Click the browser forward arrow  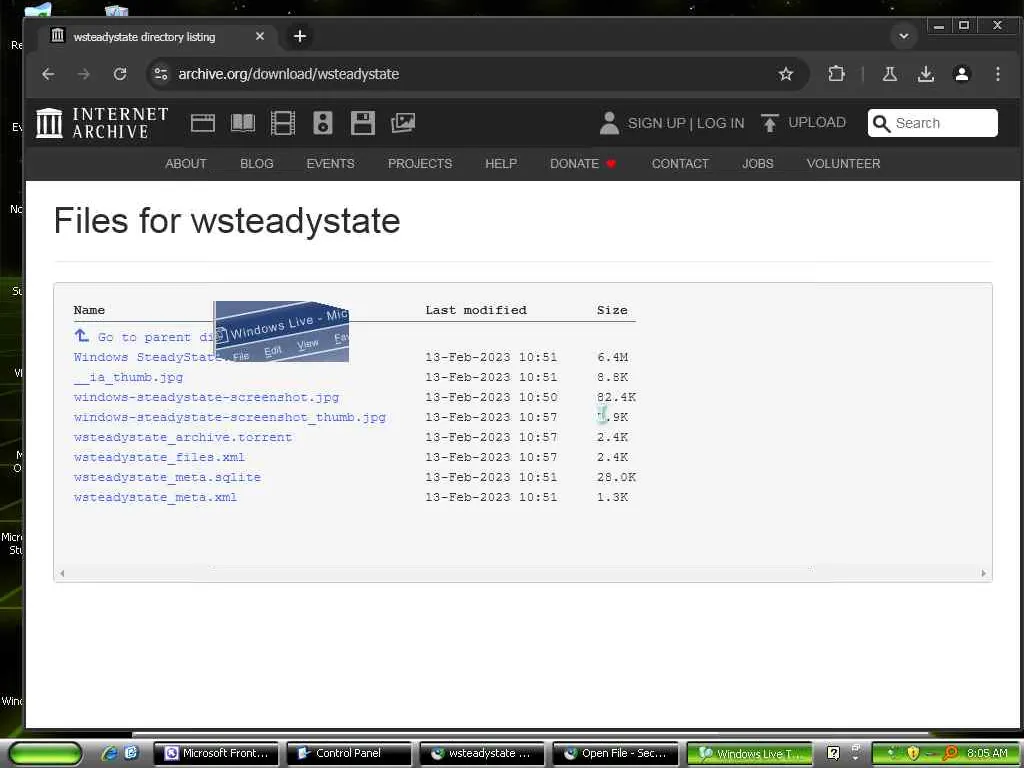[x=84, y=74]
